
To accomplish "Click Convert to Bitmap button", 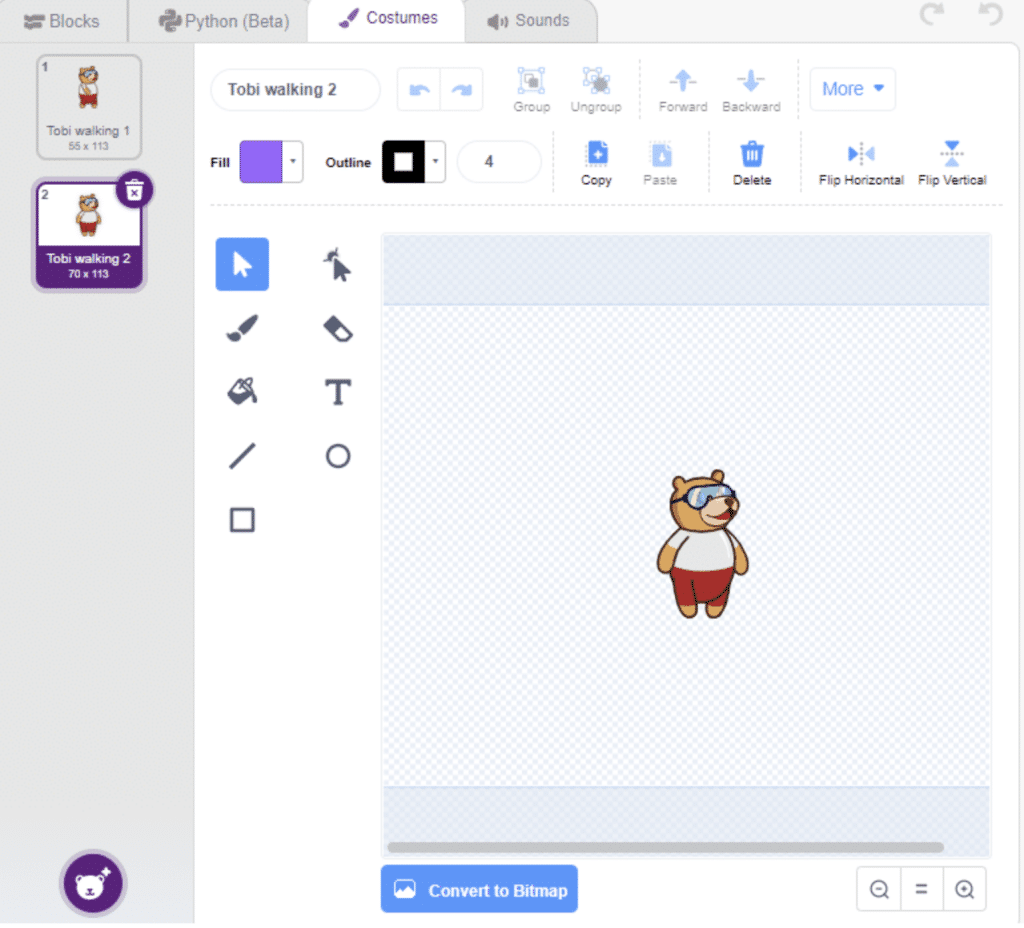I will [x=479, y=890].
